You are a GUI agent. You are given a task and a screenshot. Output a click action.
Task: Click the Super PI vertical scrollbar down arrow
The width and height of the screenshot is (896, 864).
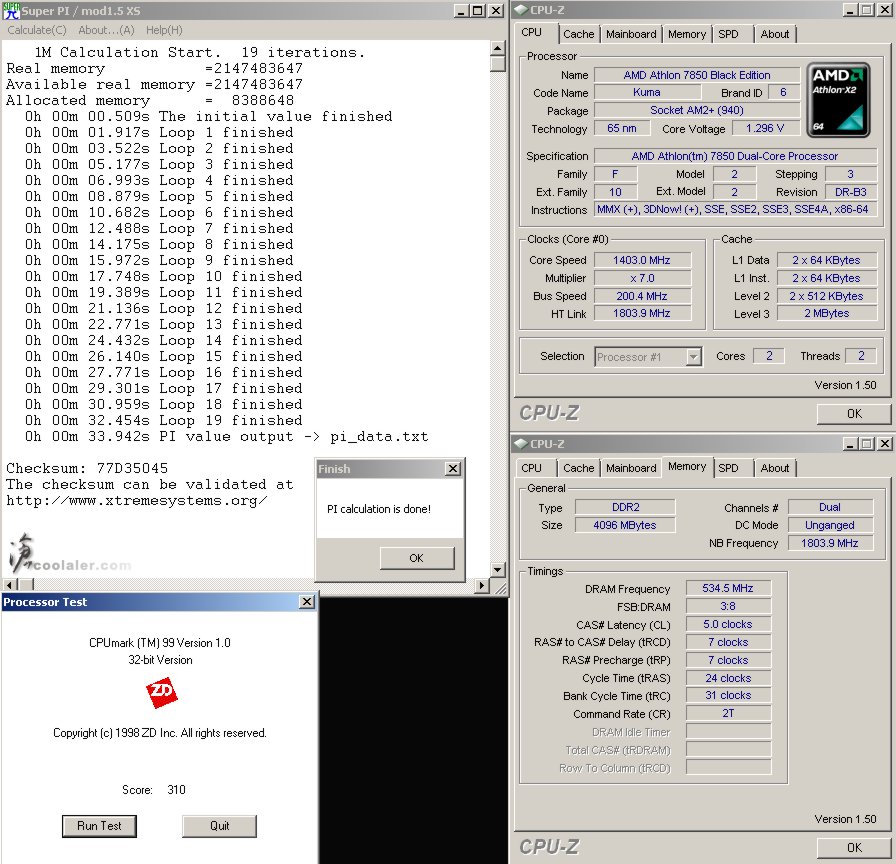(x=498, y=569)
